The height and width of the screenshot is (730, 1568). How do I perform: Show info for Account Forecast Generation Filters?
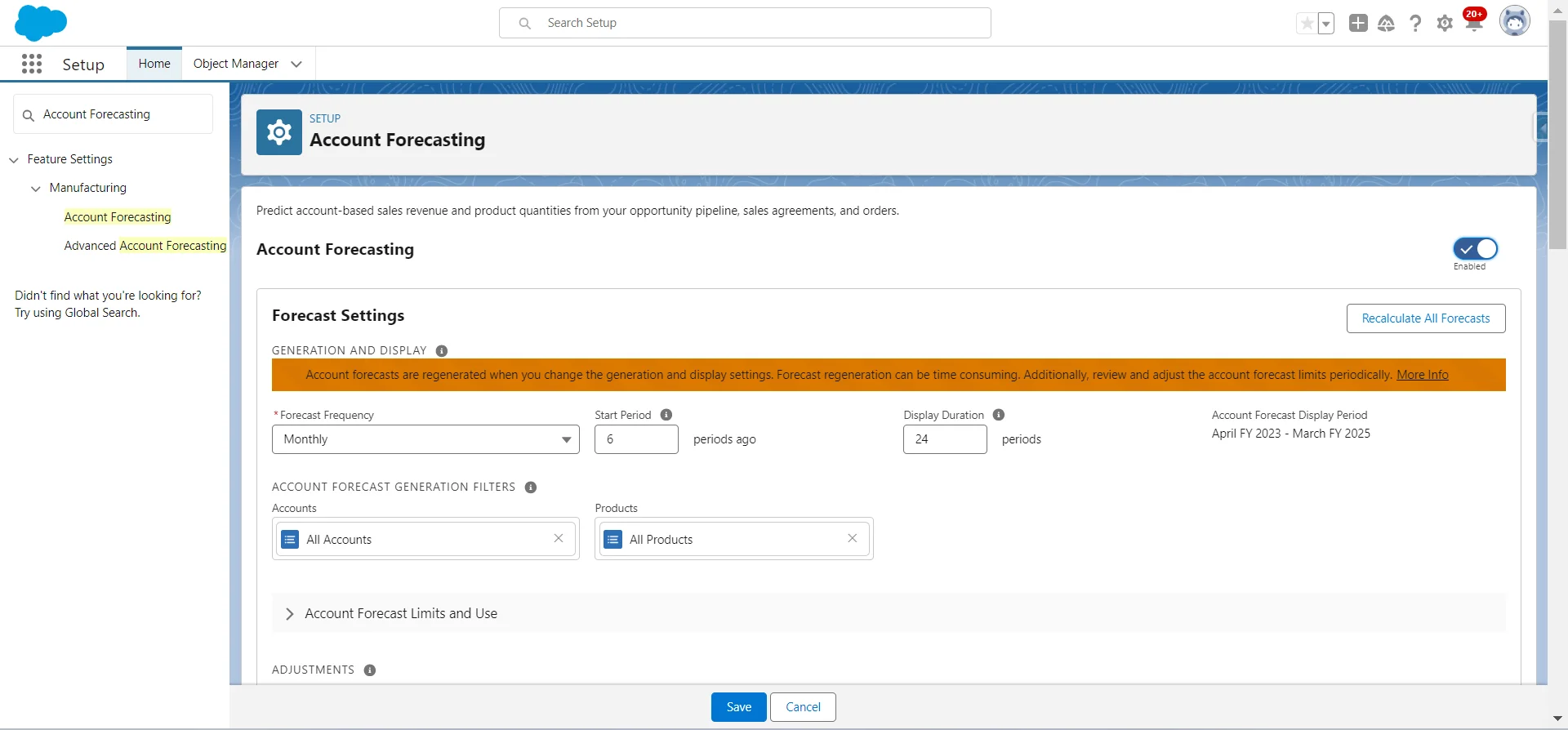(x=531, y=487)
